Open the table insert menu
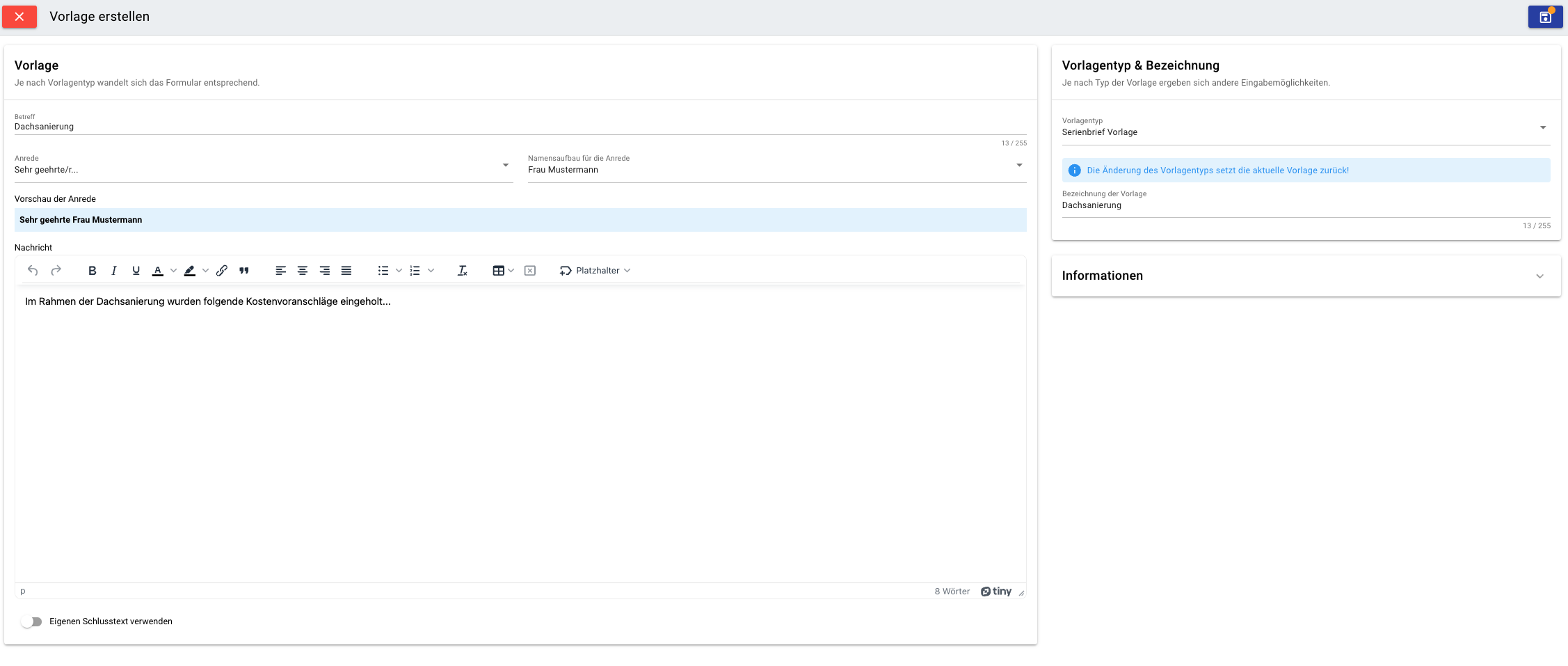Image resolution: width=1568 pixels, height=666 pixels. pyautogui.click(x=503, y=271)
